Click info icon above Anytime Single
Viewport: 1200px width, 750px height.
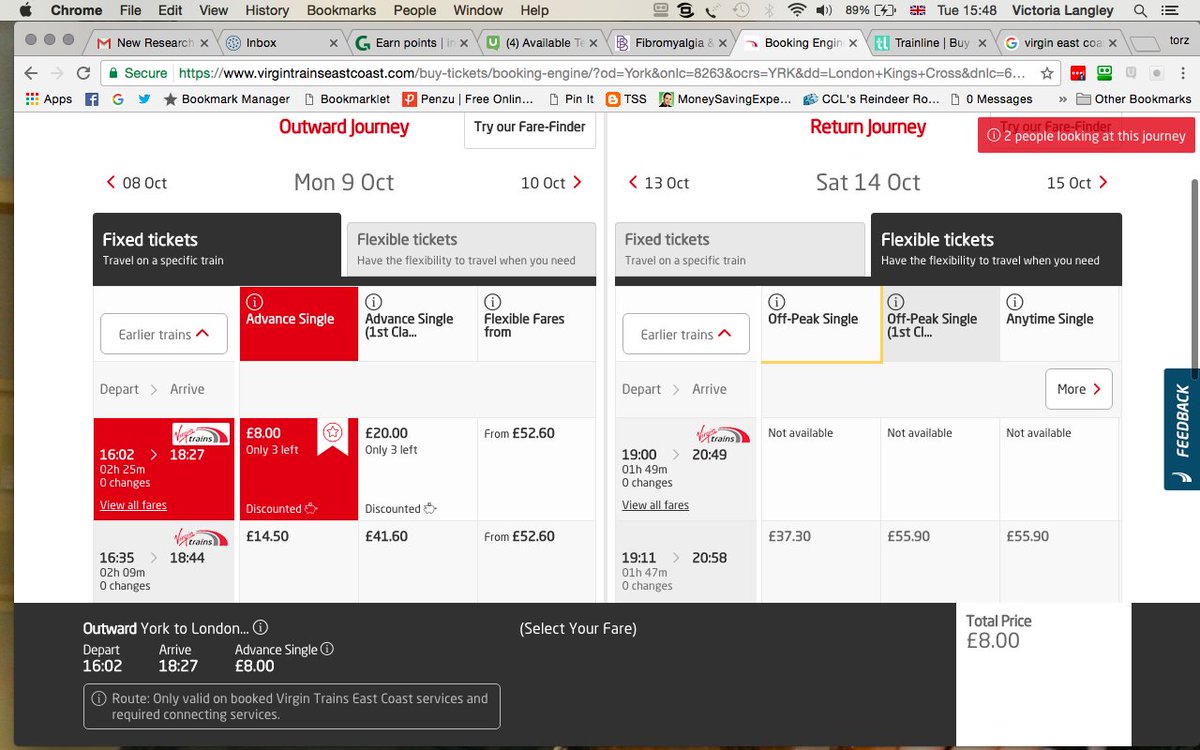click(x=1014, y=302)
